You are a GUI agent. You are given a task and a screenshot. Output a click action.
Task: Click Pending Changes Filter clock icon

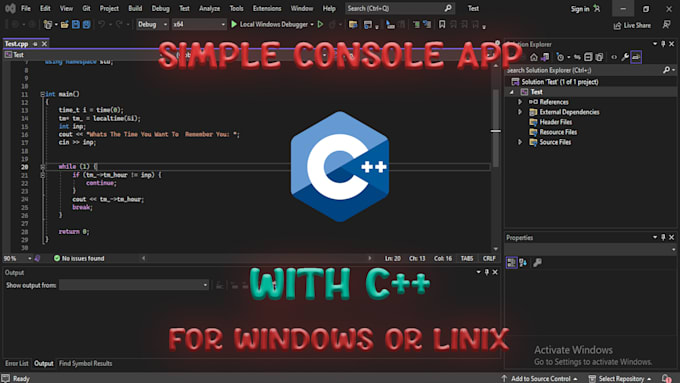pos(560,57)
